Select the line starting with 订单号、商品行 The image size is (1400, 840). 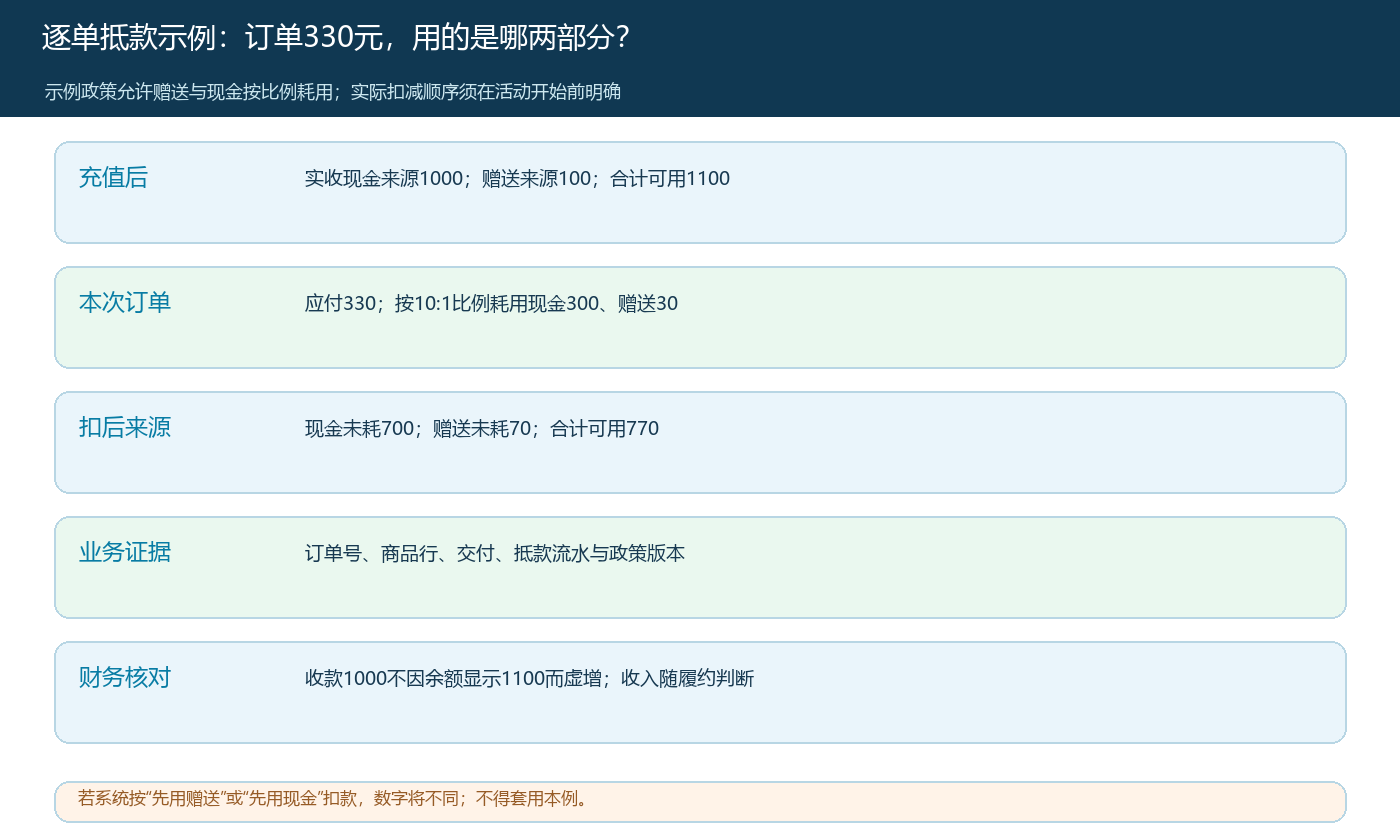[495, 554]
